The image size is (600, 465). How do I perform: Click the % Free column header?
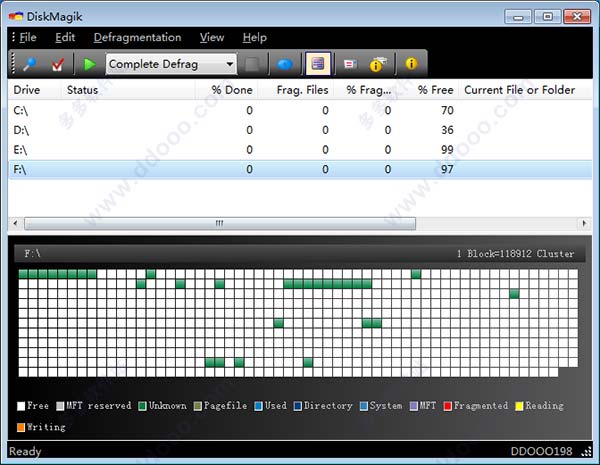(x=427, y=90)
